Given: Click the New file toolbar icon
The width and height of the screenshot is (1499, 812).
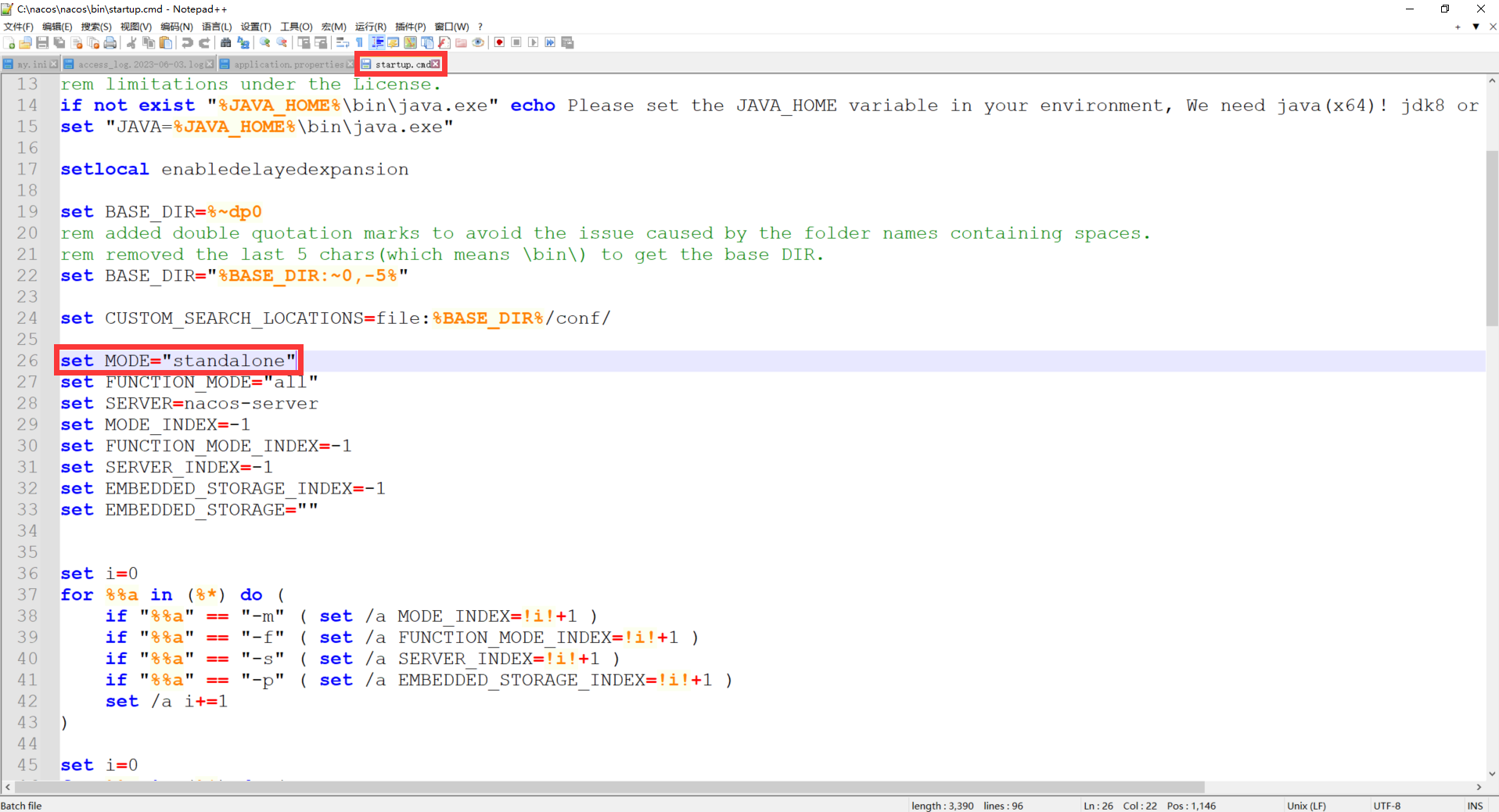Looking at the screenshot, I should point(9,43).
